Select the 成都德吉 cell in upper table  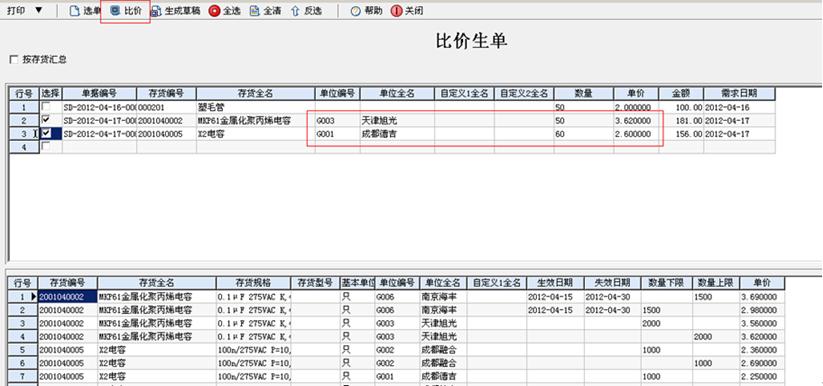click(x=397, y=134)
